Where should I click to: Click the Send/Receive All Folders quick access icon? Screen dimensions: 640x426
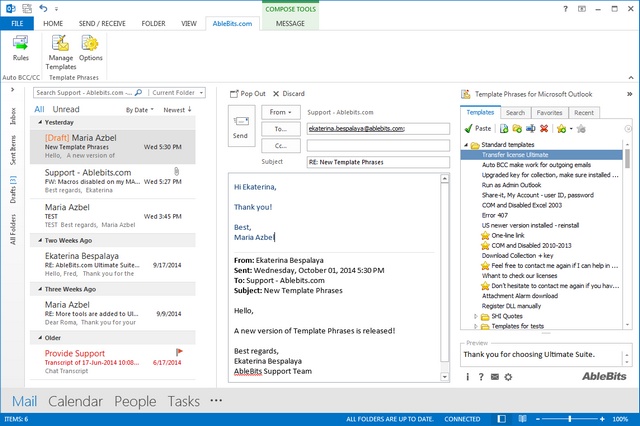(27, 8)
